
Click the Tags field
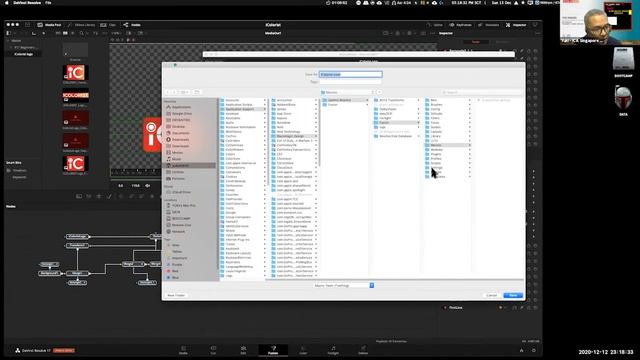coord(351,82)
